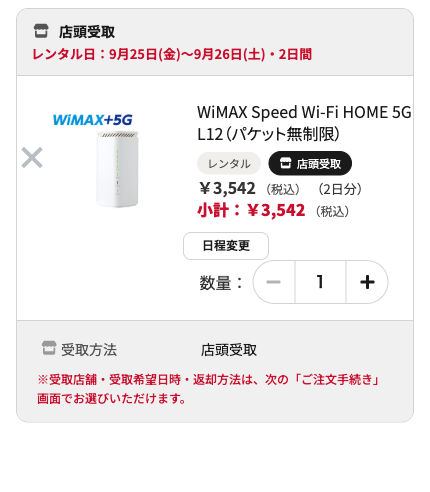Click the gray レンタル badge
This screenshot has width=430, height=492.
pyautogui.click(x=229, y=163)
